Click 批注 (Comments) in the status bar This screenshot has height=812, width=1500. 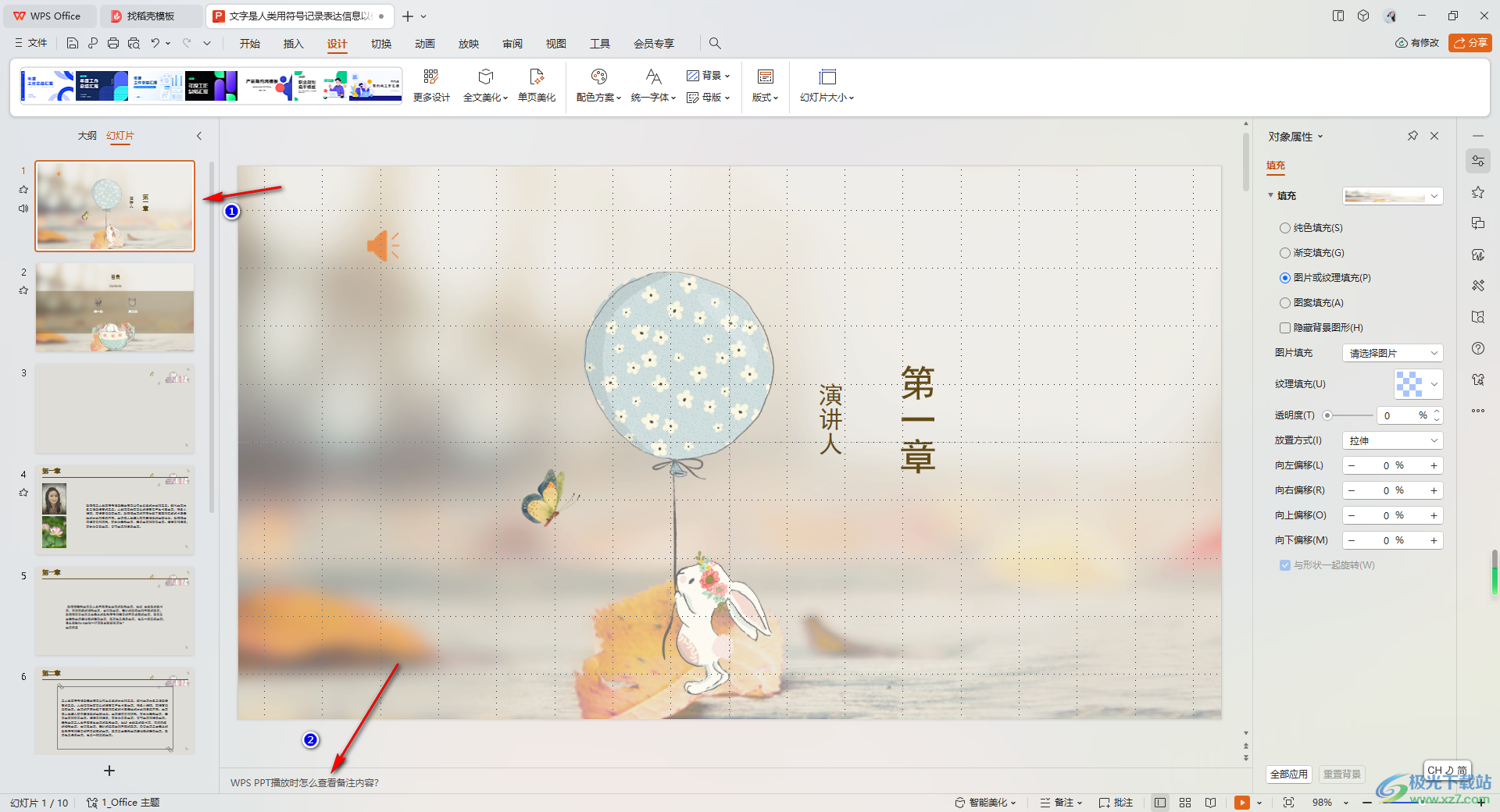[x=1116, y=803]
